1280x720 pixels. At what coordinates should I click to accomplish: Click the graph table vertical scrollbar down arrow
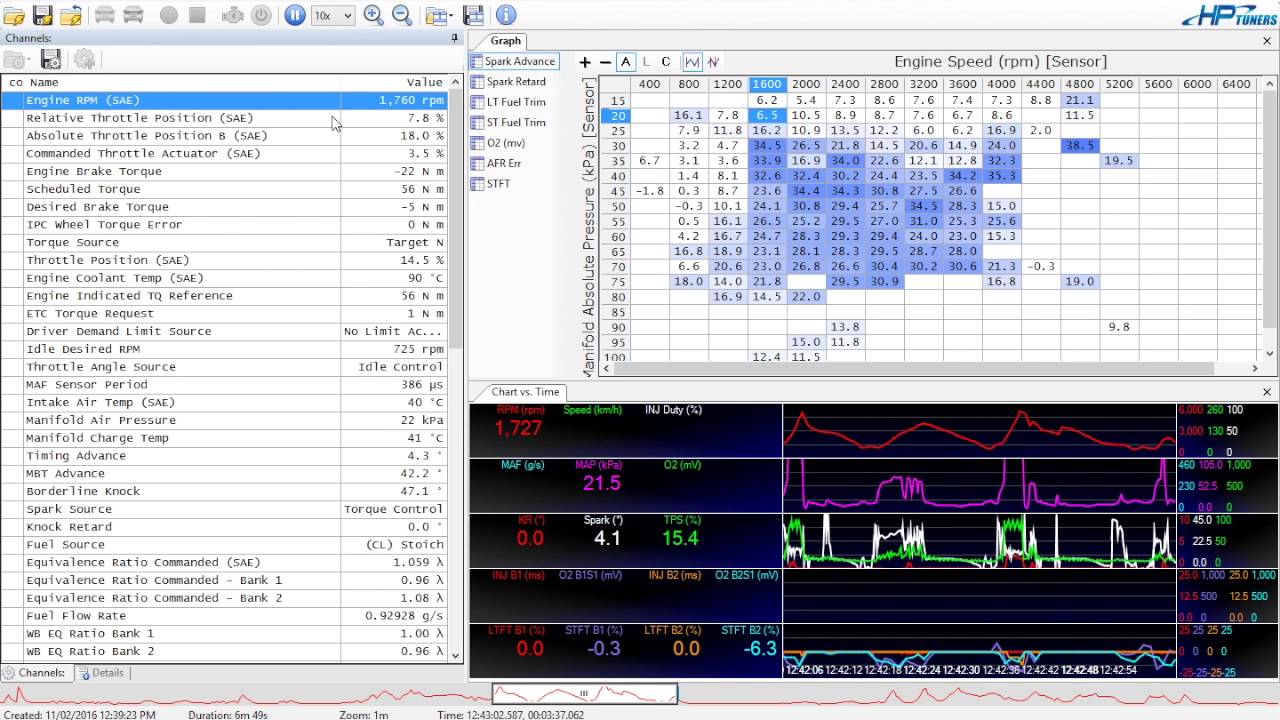pos(1271,353)
